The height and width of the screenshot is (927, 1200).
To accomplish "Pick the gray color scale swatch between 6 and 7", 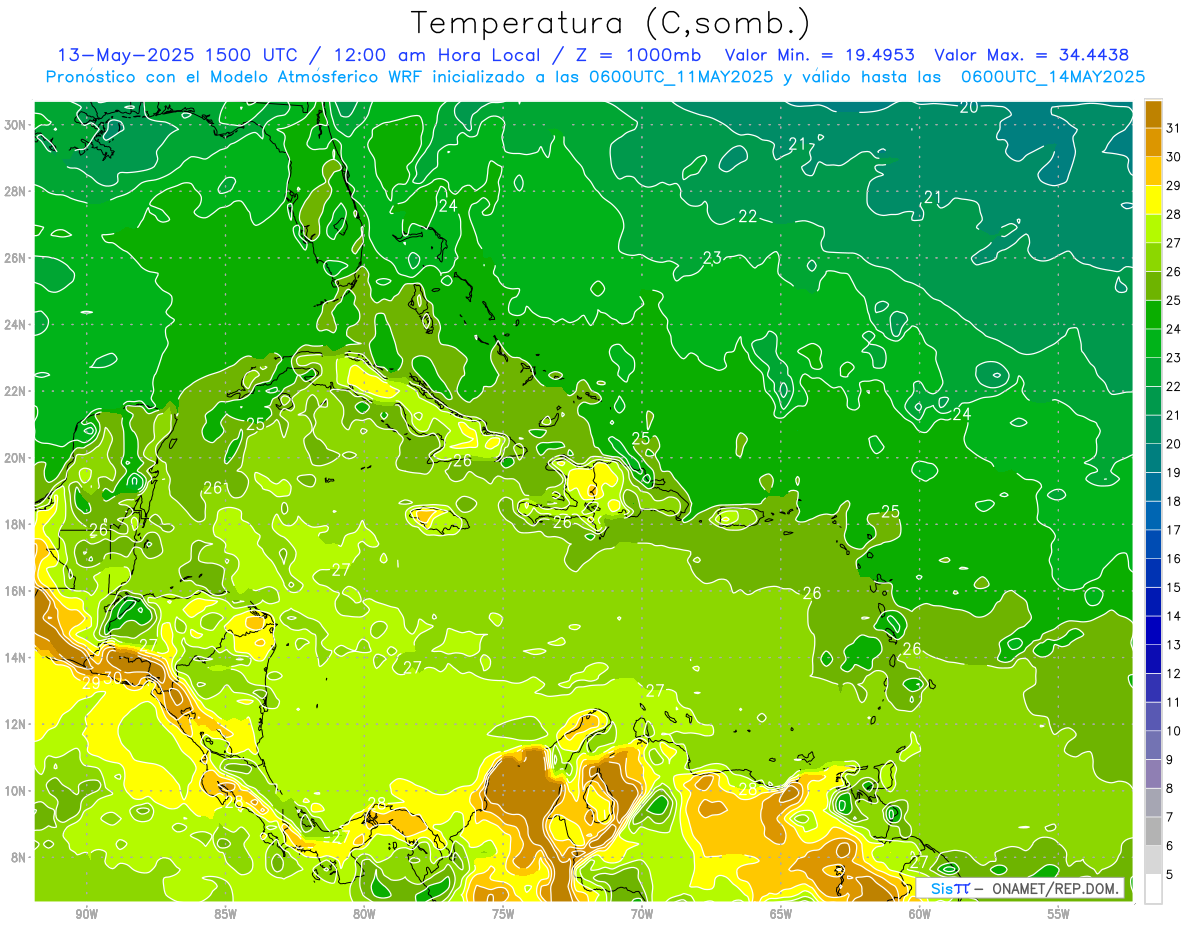I will [1153, 832].
